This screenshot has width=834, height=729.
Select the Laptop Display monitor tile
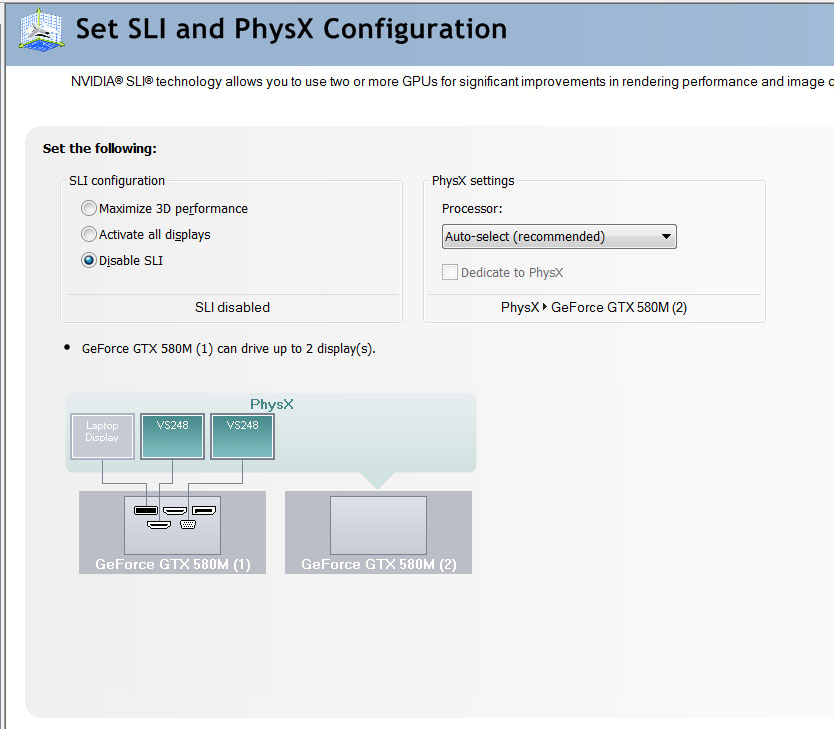(x=102, y=436)
